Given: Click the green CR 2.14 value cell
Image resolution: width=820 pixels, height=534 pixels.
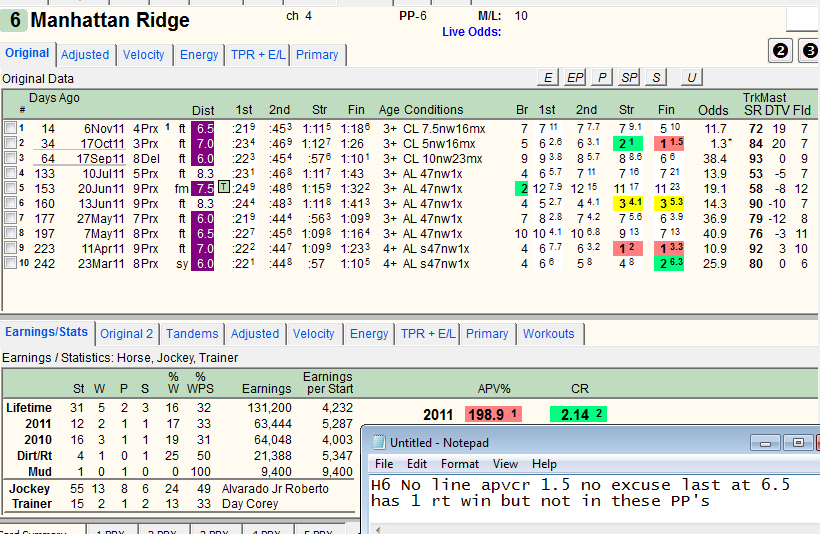Looking at the screenshot, I should pyautogui.click(x=578, y=415).
